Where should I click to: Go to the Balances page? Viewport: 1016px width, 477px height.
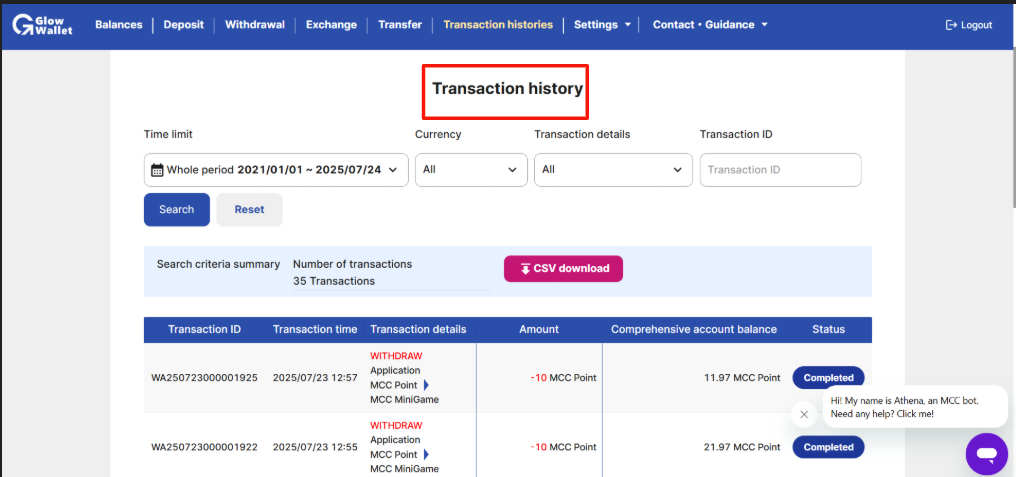pos(119,25)
